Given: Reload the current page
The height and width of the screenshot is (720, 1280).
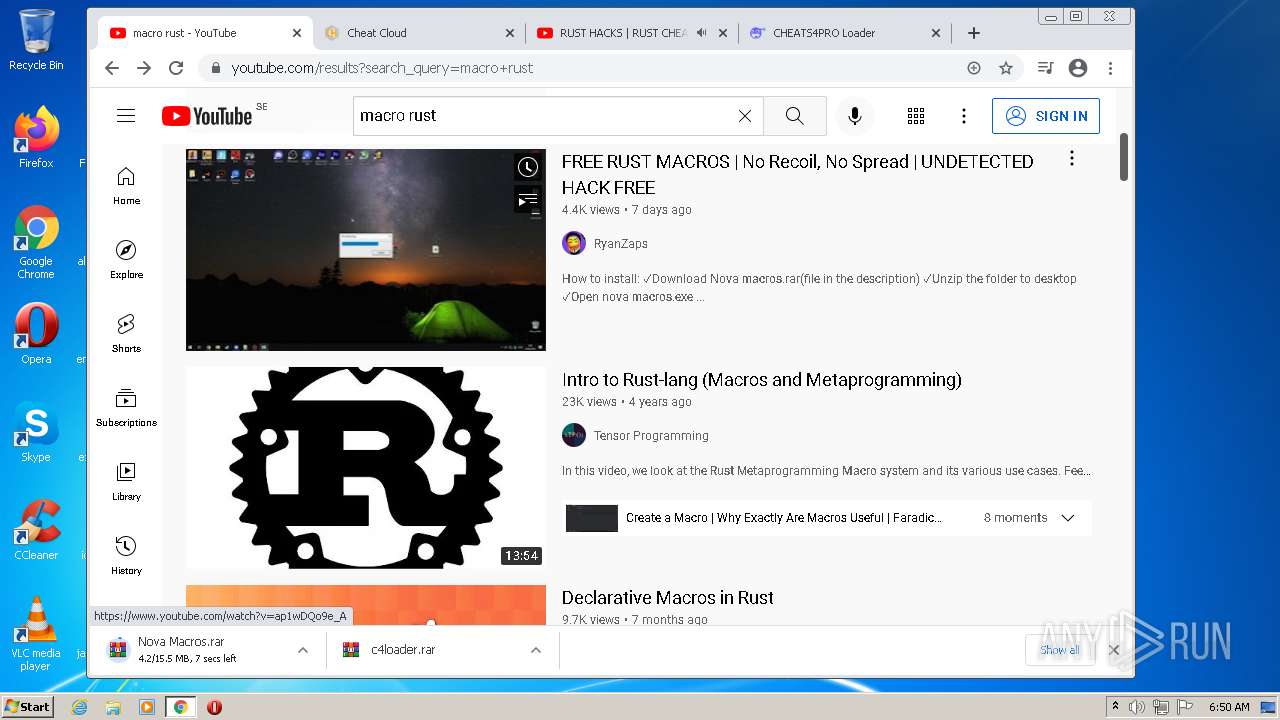Looking at the screenshot, I should pyautogui.click(x=176, y=68).
